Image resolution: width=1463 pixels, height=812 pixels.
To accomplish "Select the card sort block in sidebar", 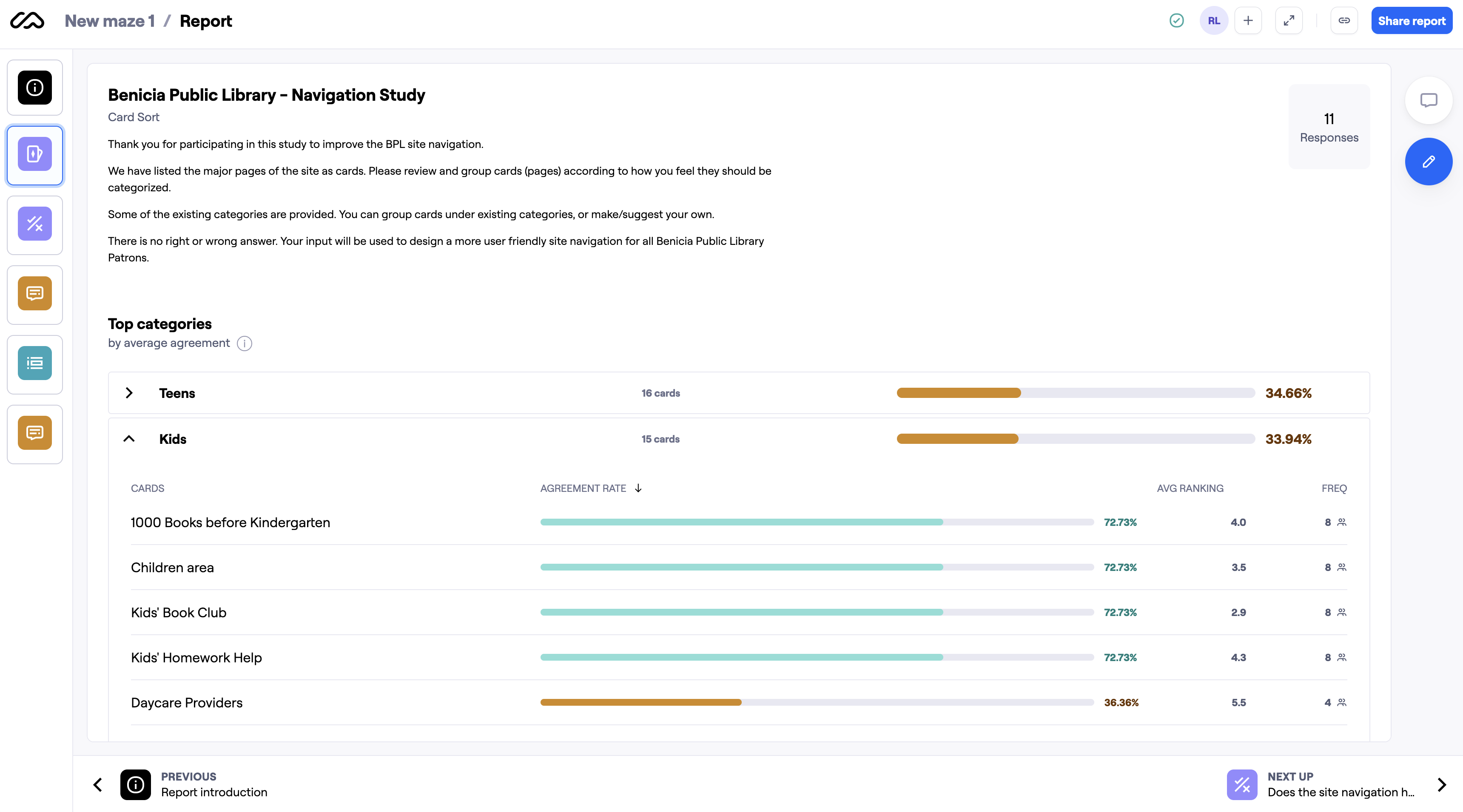I will 34,154.
